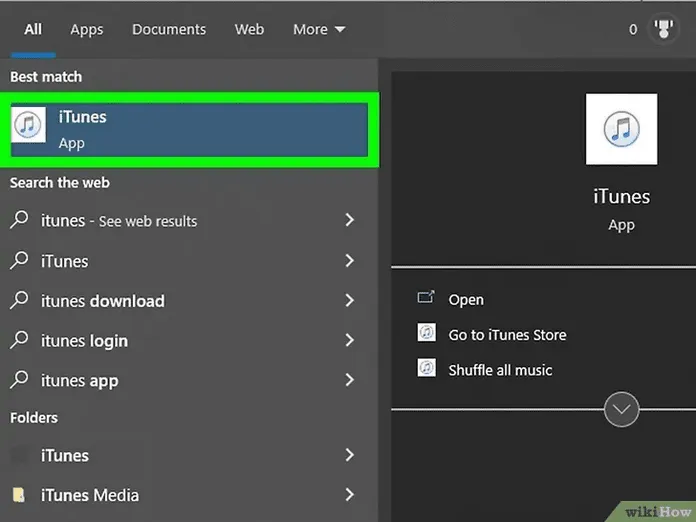The image size is (696, 522).
Task: Click the Go to iTunes Store icon
Action: [x=427, y=334]
